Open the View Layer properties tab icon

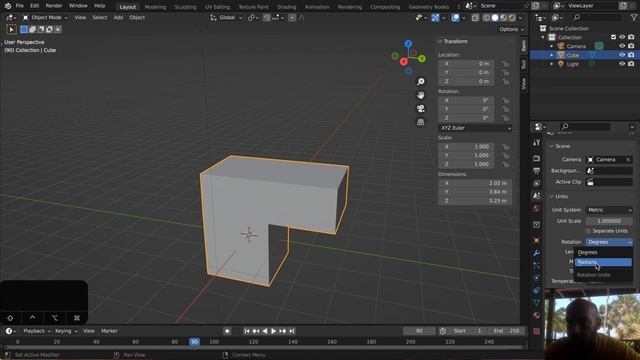[536, 183]
